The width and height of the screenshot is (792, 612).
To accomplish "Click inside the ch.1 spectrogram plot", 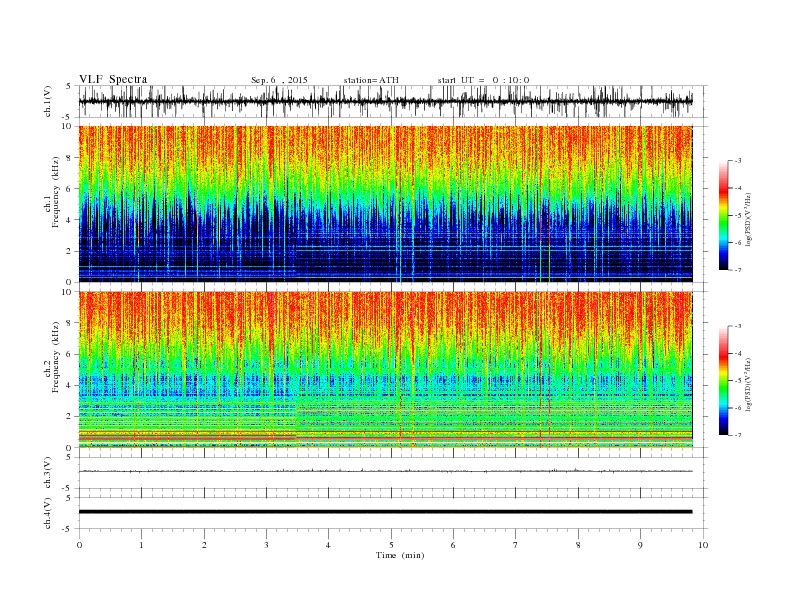I will click(385, 204).
